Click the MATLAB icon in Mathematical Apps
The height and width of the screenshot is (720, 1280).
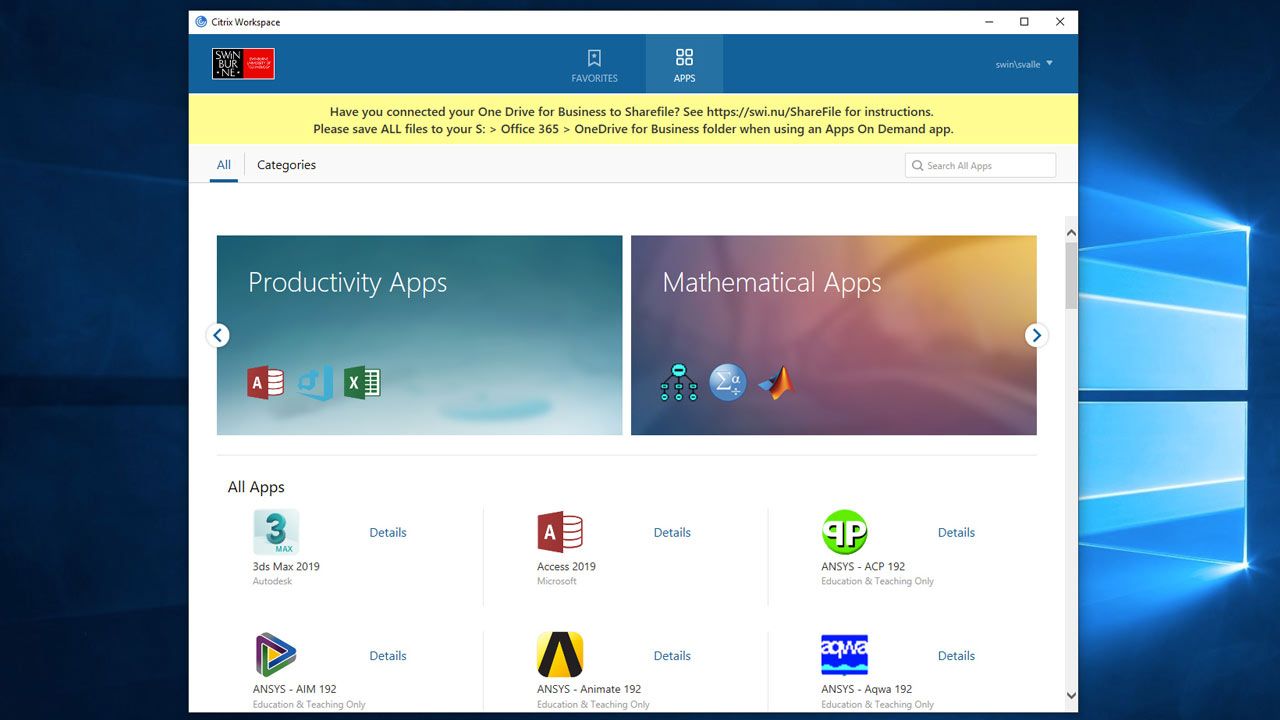tap(775, 382)
